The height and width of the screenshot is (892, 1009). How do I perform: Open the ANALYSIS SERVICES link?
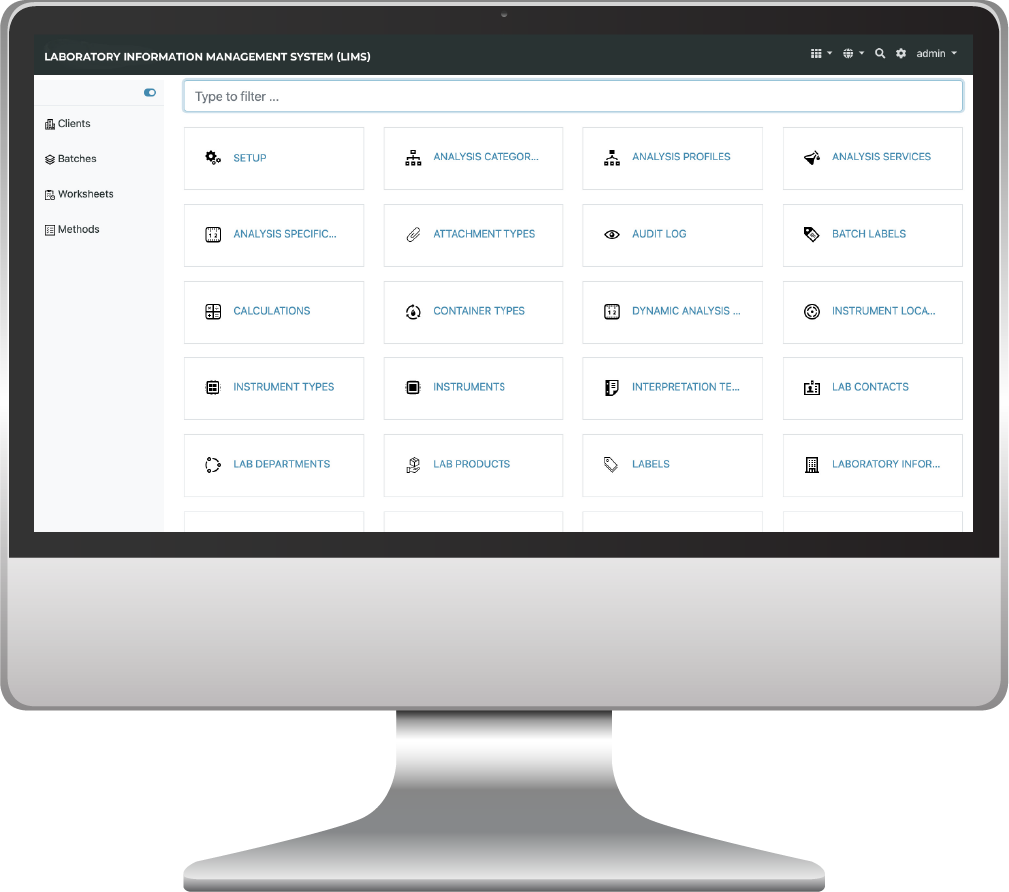point(881,157)
